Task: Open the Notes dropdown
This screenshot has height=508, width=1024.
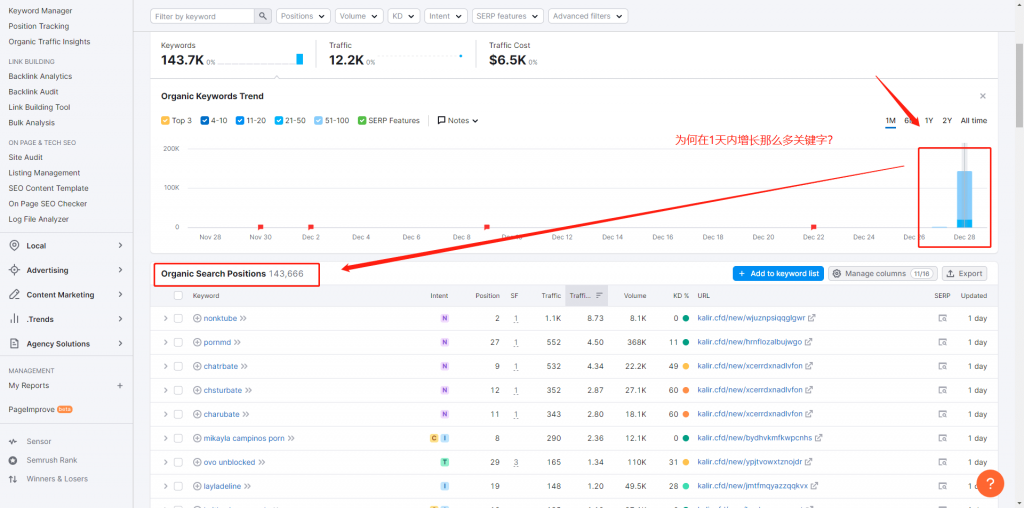Action: [458, 120]
